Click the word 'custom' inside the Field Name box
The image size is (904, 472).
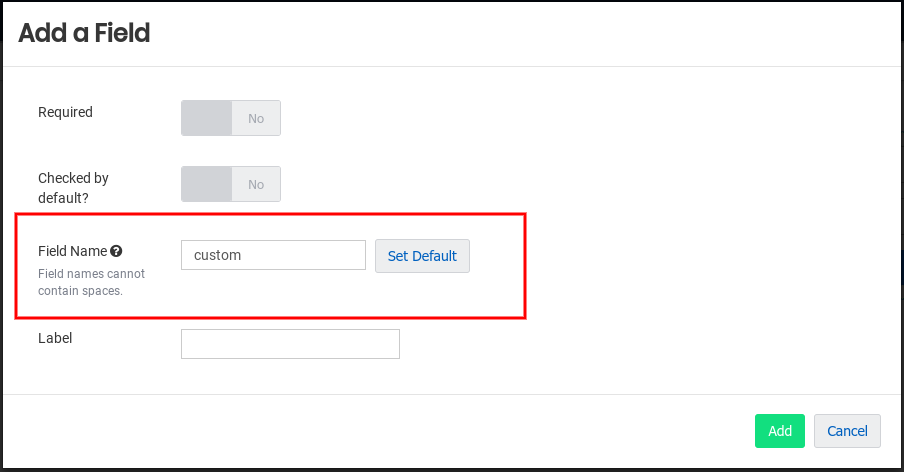point(217,255)
